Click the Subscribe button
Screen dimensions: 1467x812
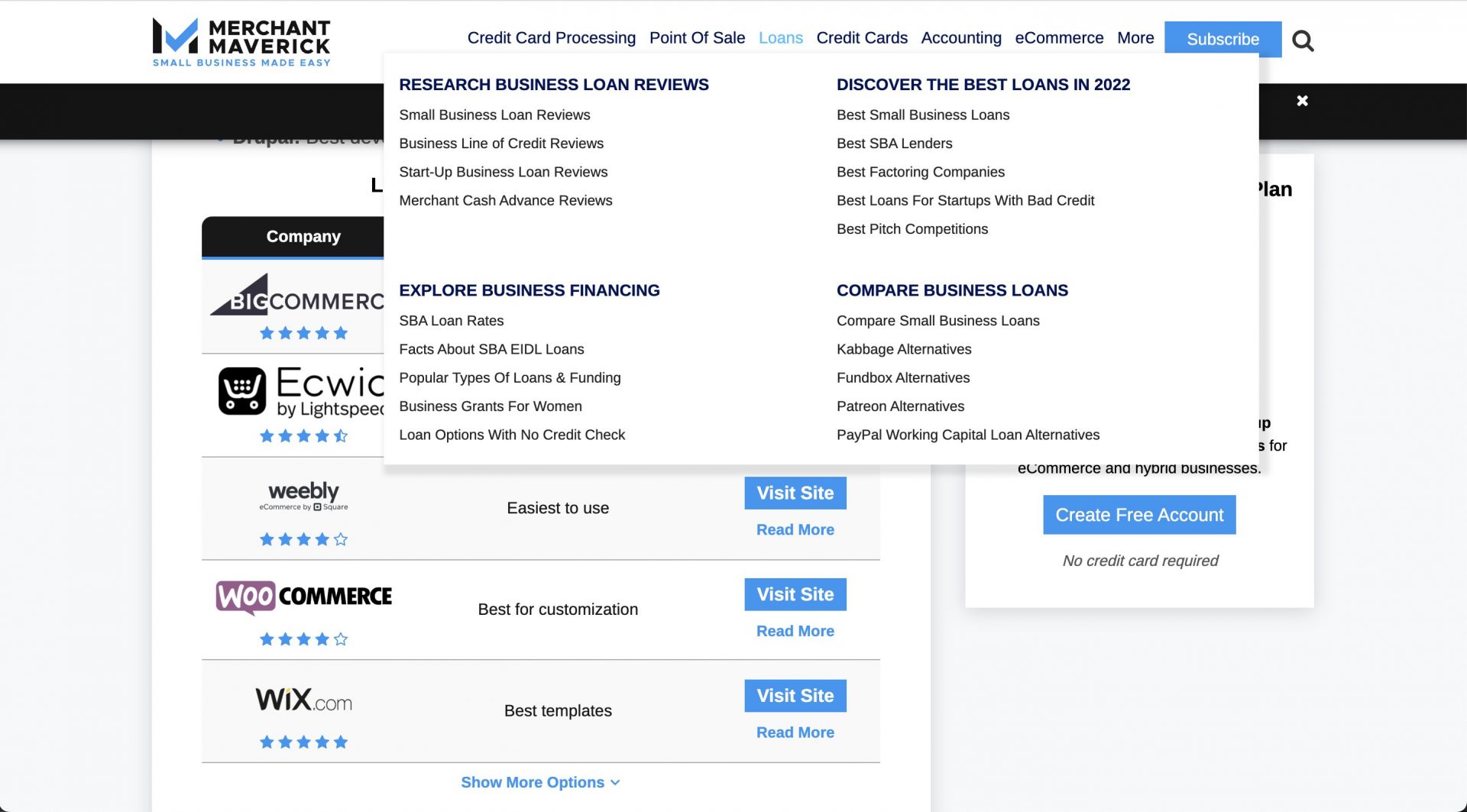tap(1222, 39)
